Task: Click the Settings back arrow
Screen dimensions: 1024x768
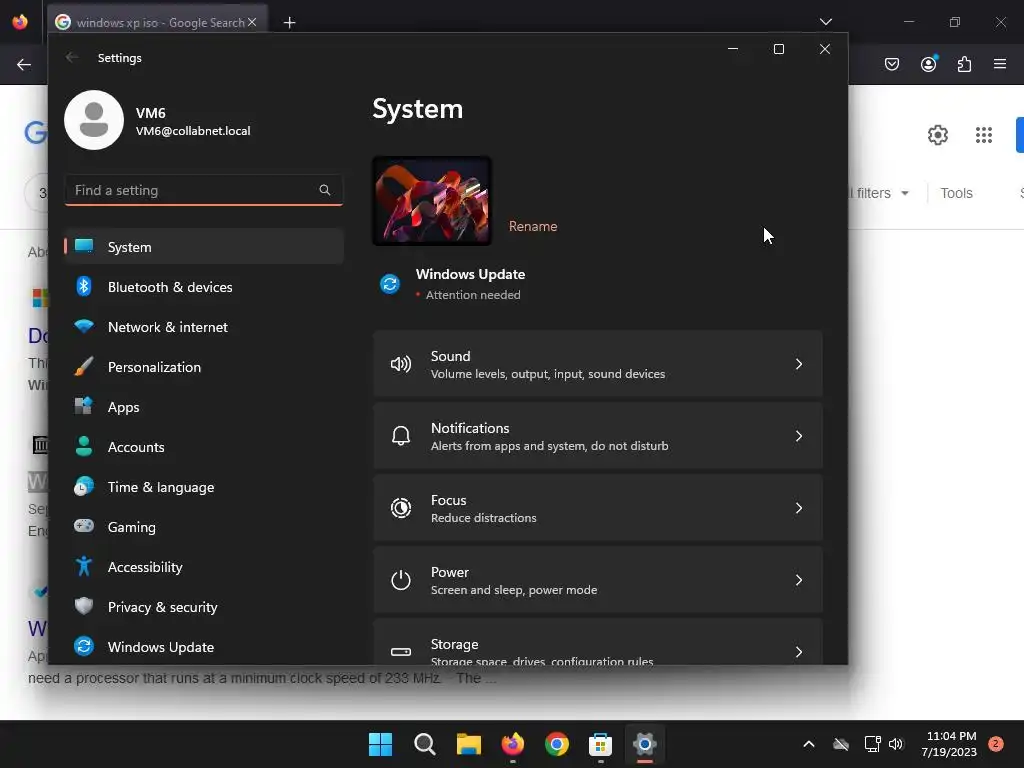Action: point(72,57)
